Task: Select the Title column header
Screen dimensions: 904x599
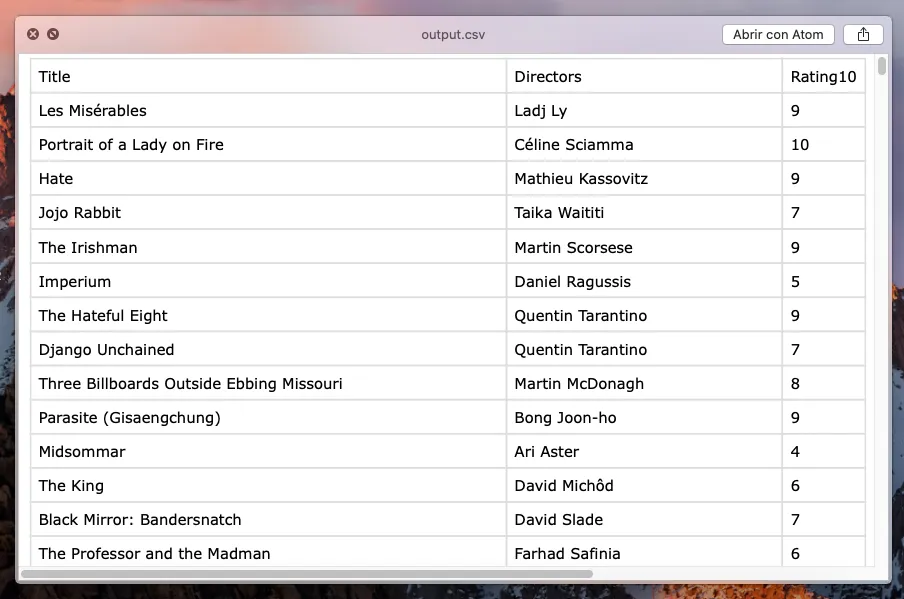Action: [x=269, y=77]
